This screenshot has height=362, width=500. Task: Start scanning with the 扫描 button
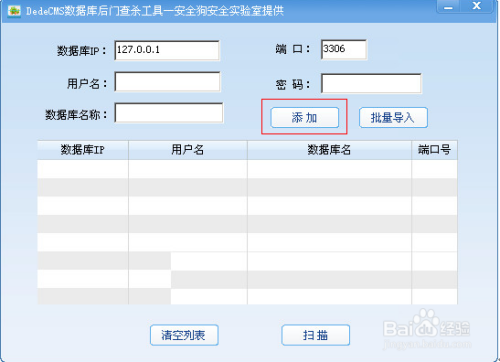(316, 335)
